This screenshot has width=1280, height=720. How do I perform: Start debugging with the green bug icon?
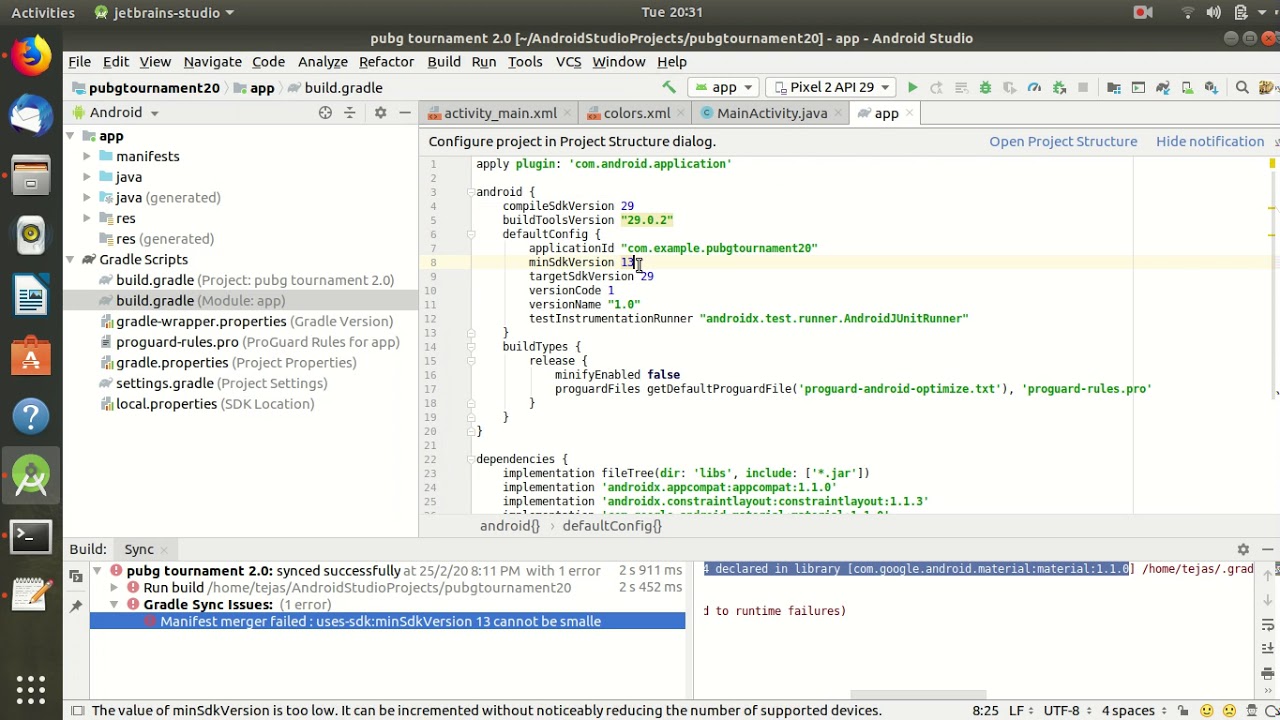[985, 88]
